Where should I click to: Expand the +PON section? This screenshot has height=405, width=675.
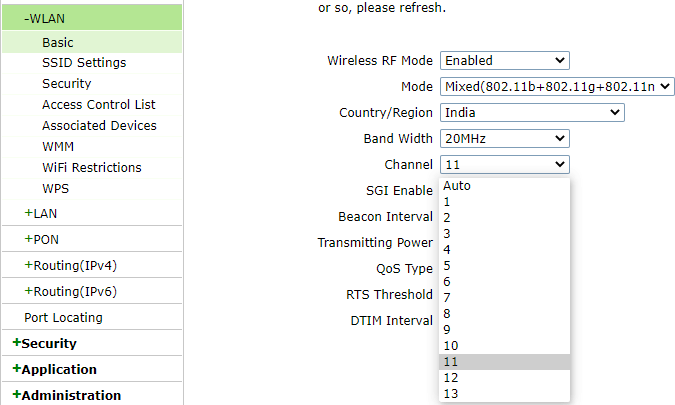coord(42,239)
